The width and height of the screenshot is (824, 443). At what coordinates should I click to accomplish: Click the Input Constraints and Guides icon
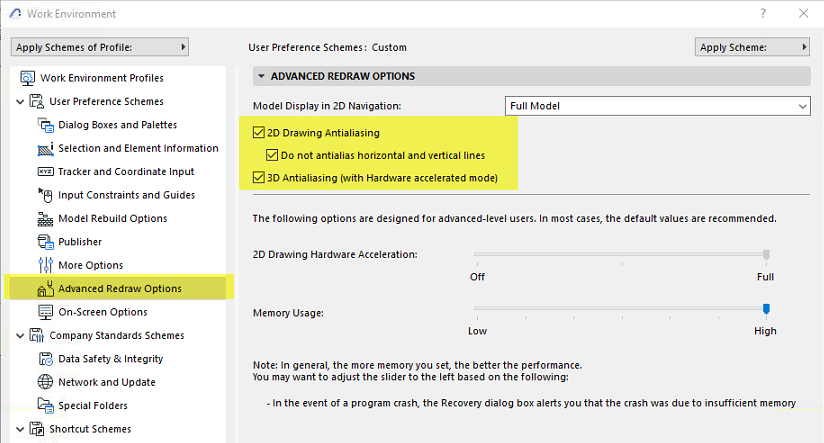(x=44, y=195)
